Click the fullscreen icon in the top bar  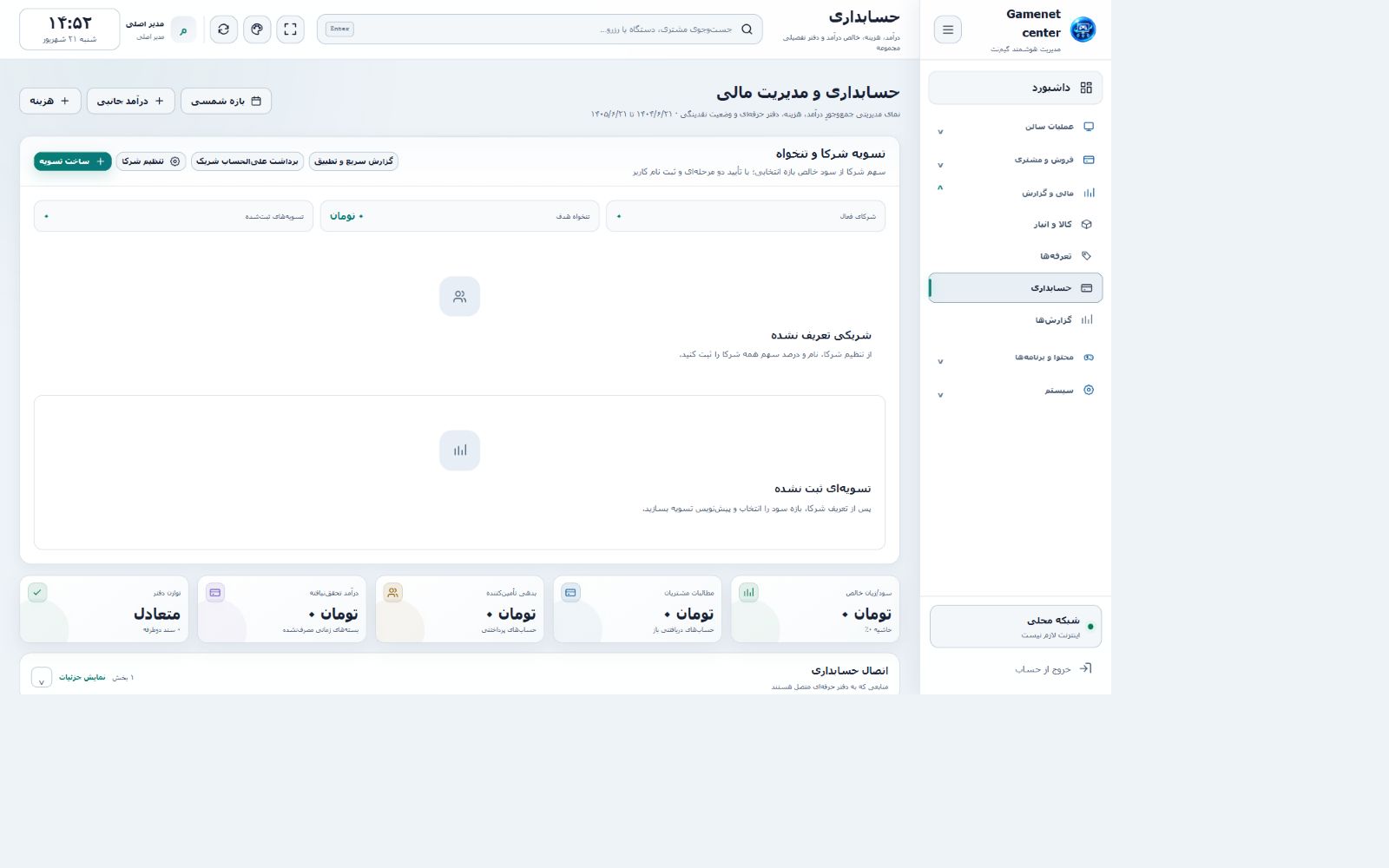[290, 30]
